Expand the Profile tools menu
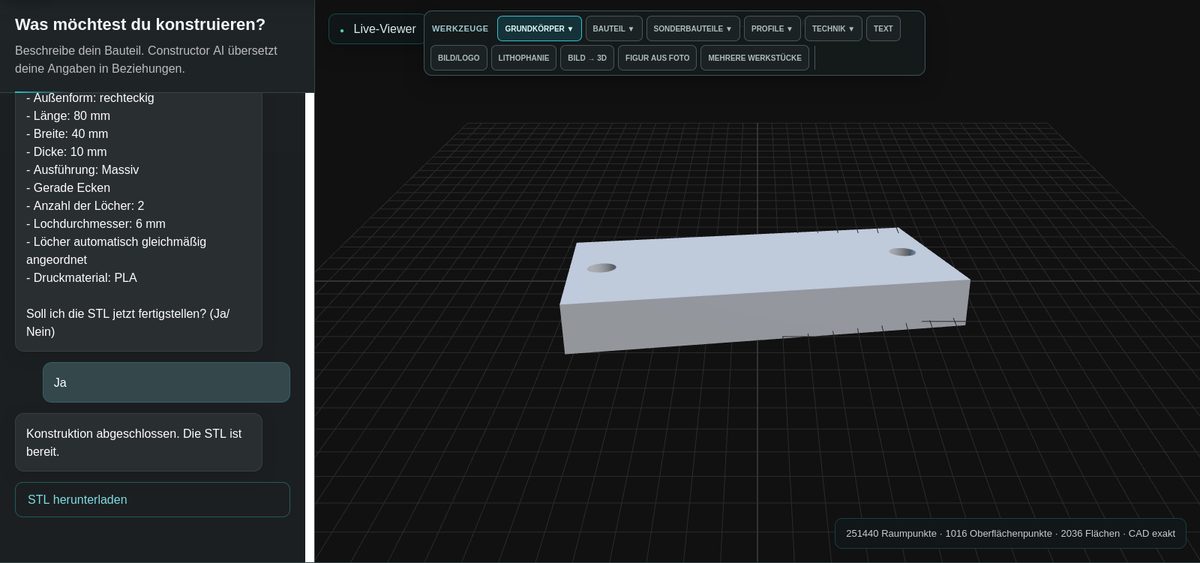This screenshot has height=563, width=1200. [x=772, y=29]
